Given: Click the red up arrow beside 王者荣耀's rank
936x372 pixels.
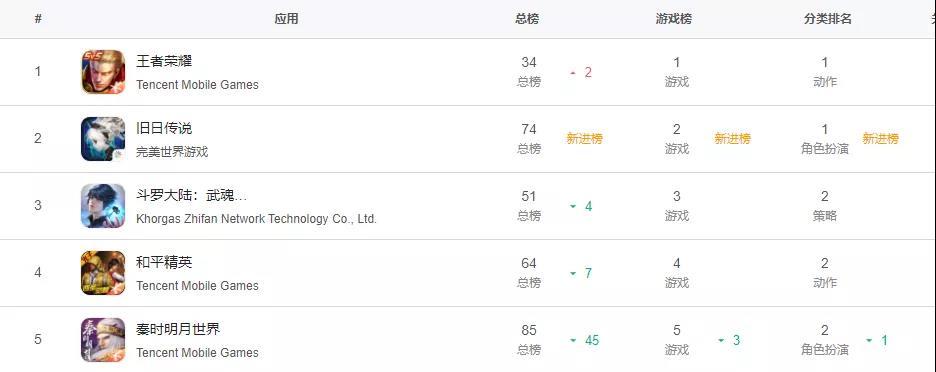Looking at the screenshot, I should tap(573, 73).
